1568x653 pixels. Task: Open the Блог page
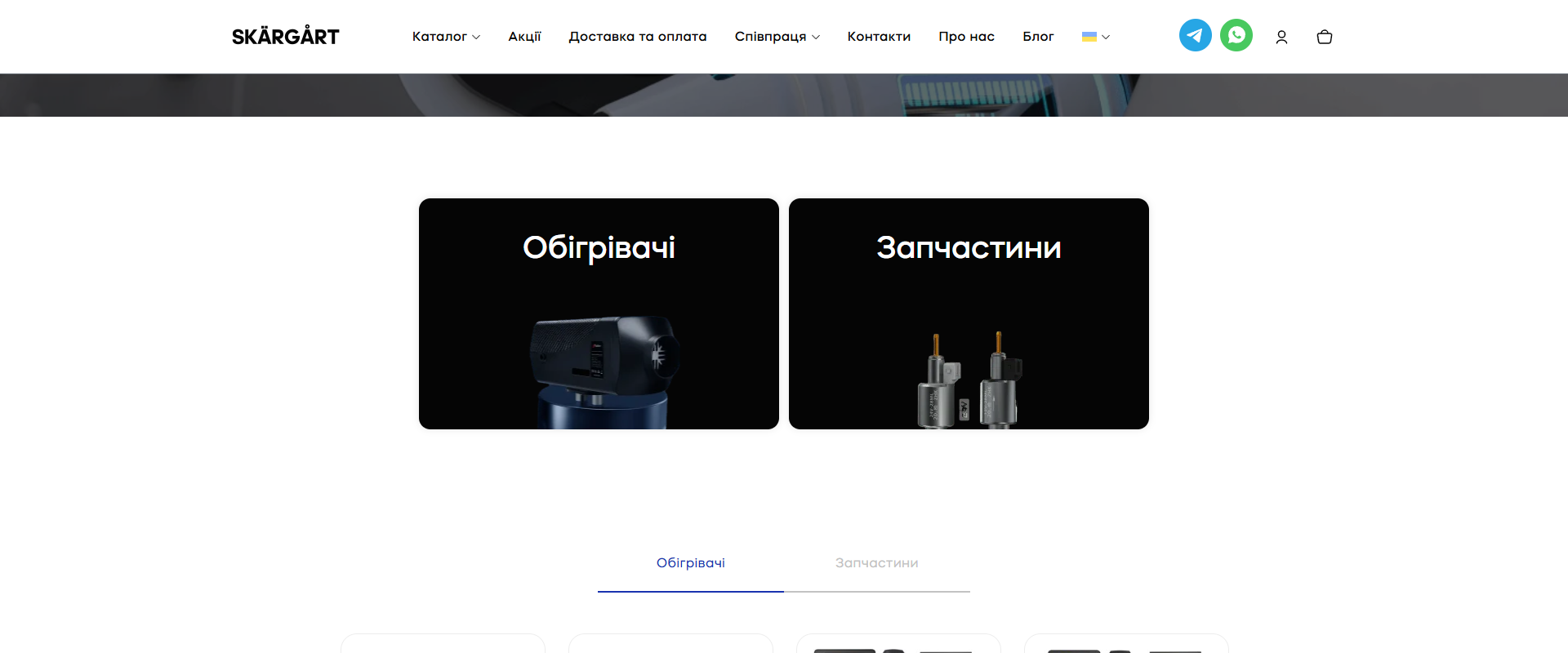1038,37
